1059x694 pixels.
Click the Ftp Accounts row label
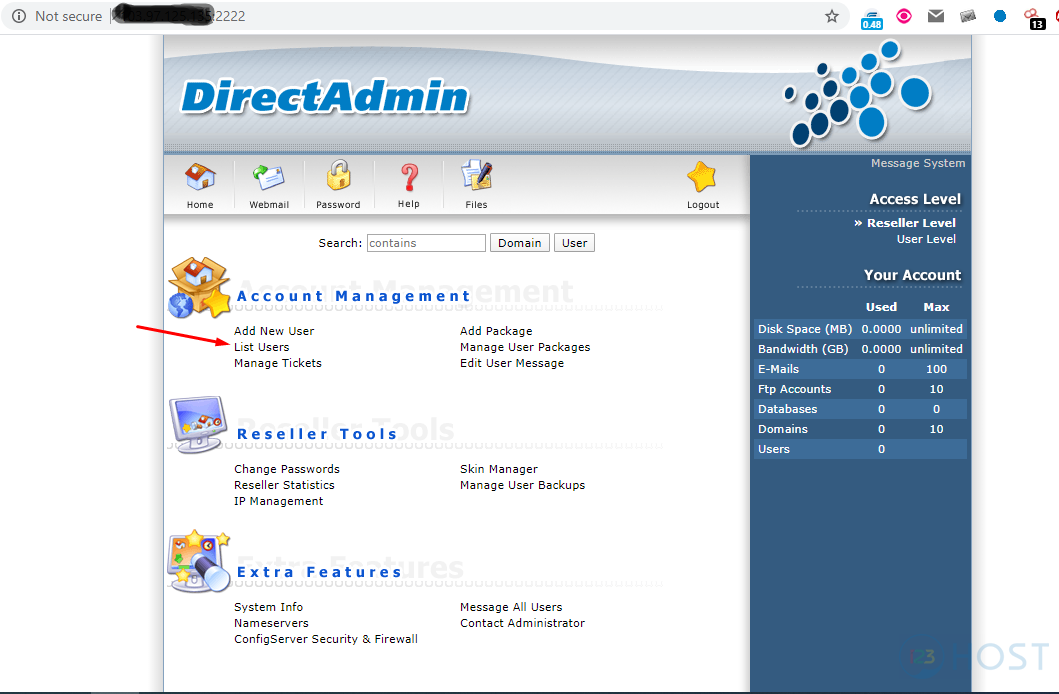tap(794, 390)
